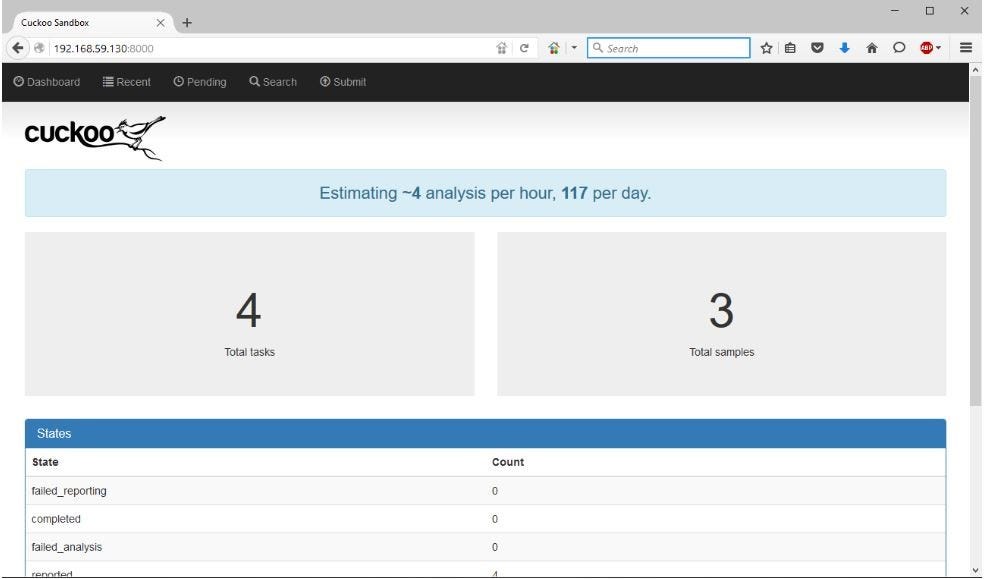Open the Pending tasks nav item
985x579 pixels.
[200, 82]
